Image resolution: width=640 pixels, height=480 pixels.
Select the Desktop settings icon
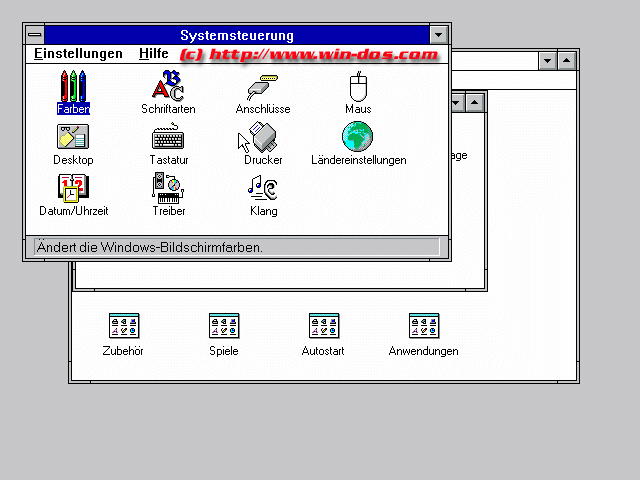[x=73, y=137]
